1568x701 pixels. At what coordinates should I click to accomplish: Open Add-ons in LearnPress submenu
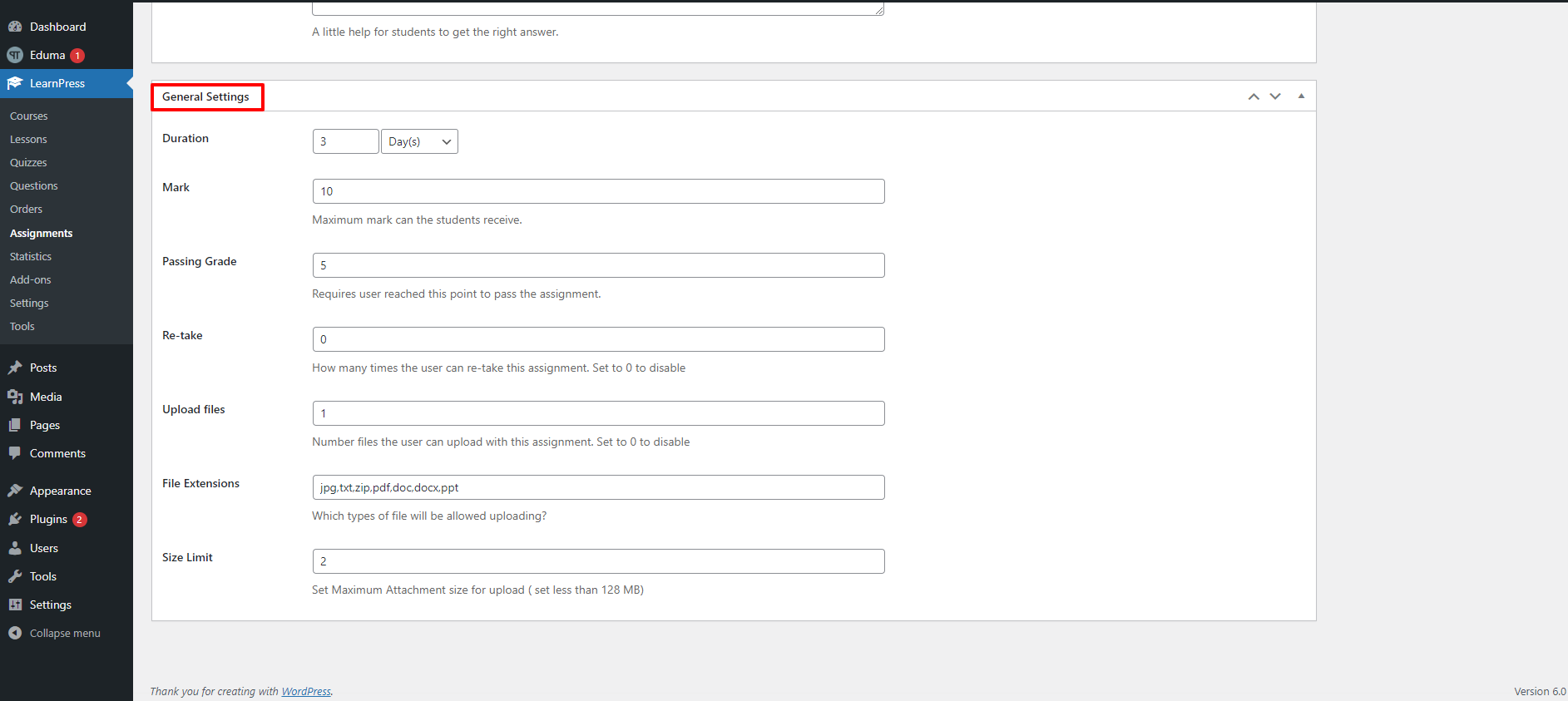[31, 279]
